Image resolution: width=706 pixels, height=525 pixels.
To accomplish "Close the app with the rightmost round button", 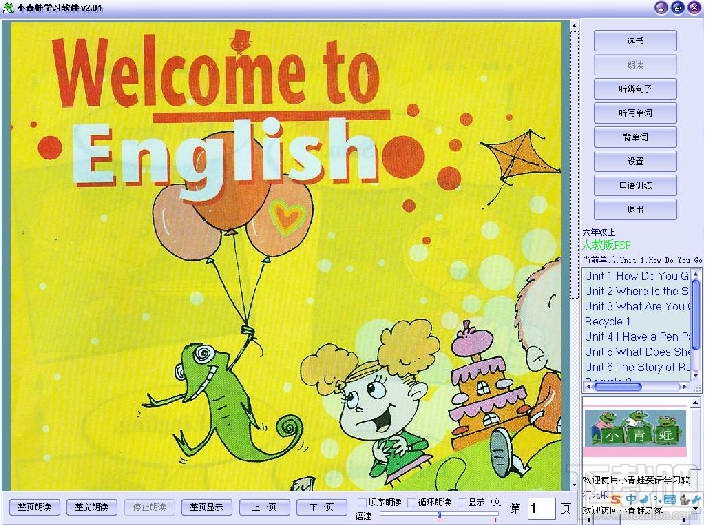I will coord(694,8).
